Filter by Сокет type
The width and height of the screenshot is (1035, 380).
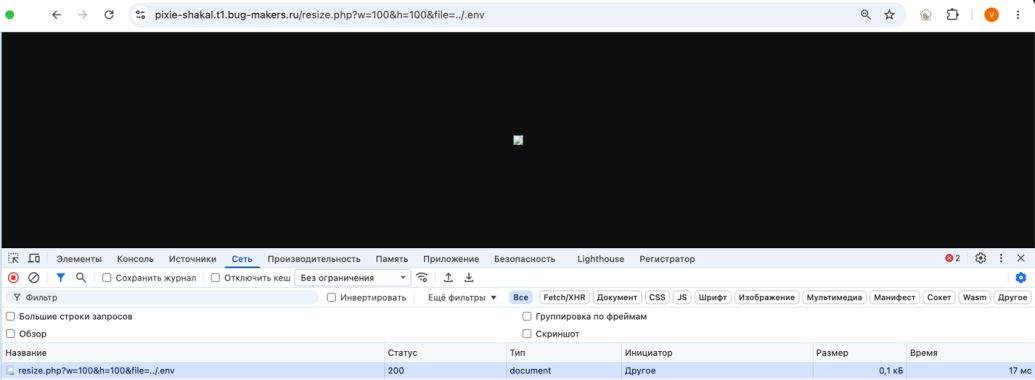tap(939, 298)
